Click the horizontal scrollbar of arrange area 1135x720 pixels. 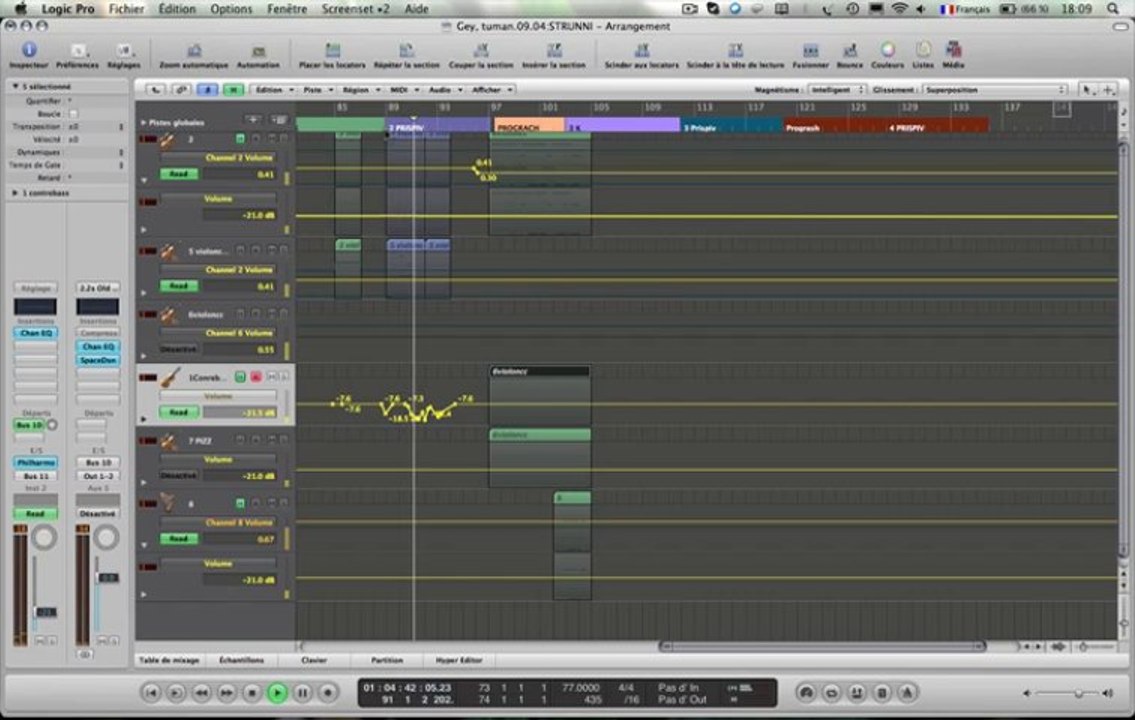coord(822,645)
